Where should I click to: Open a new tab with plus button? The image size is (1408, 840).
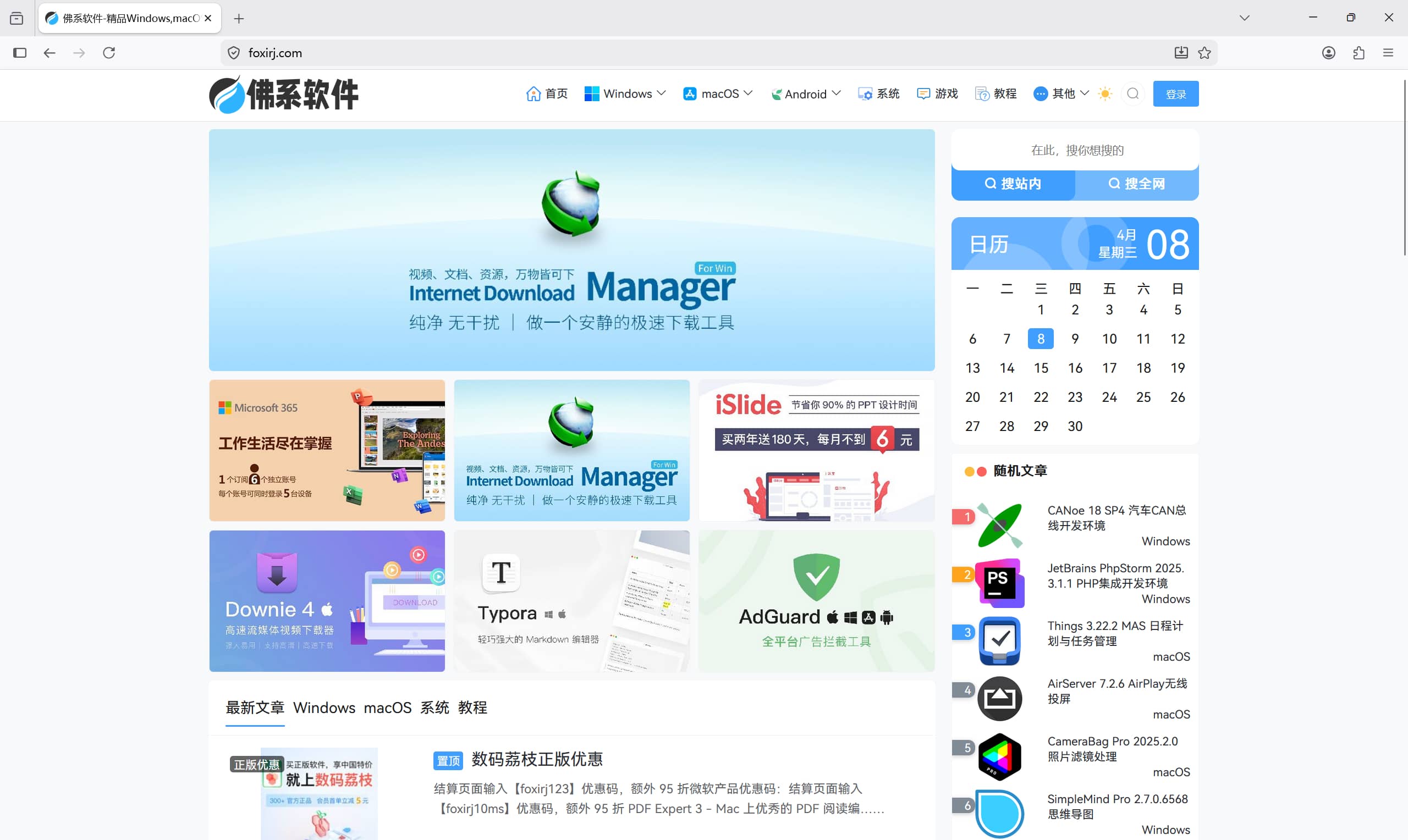click(239, 19)
